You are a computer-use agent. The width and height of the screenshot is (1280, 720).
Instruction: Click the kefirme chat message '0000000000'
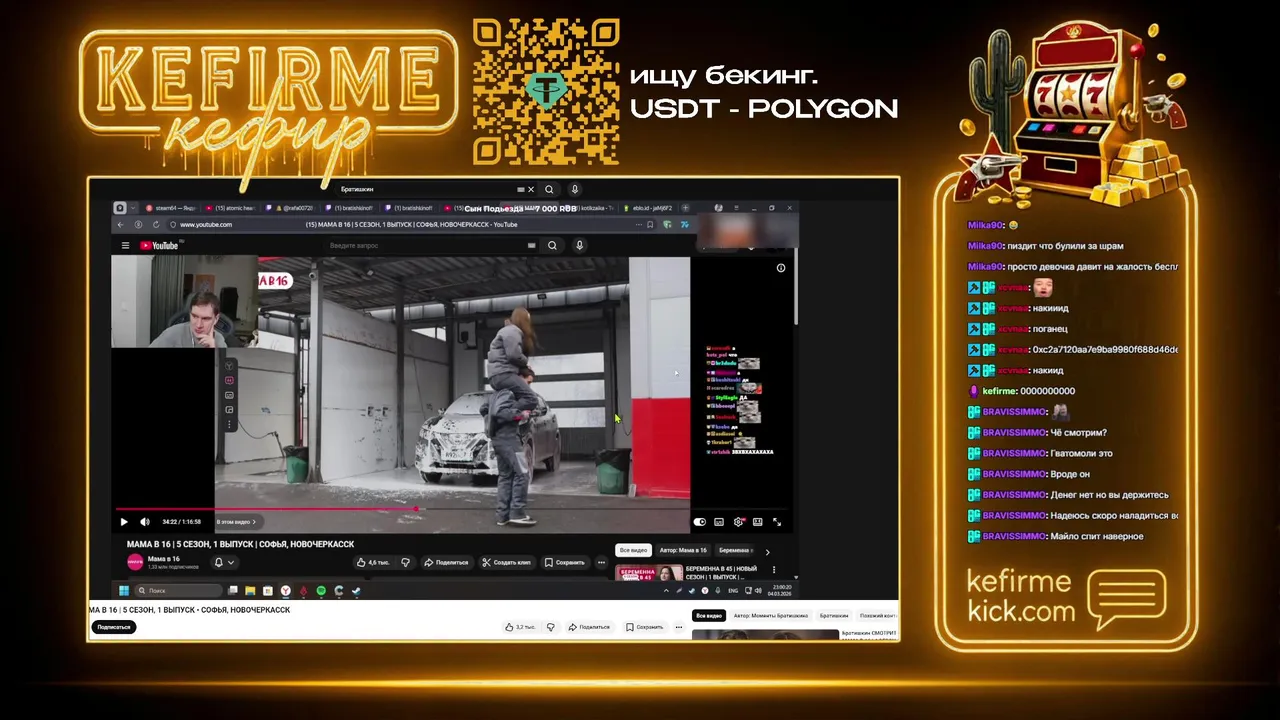click(1048, 391)
